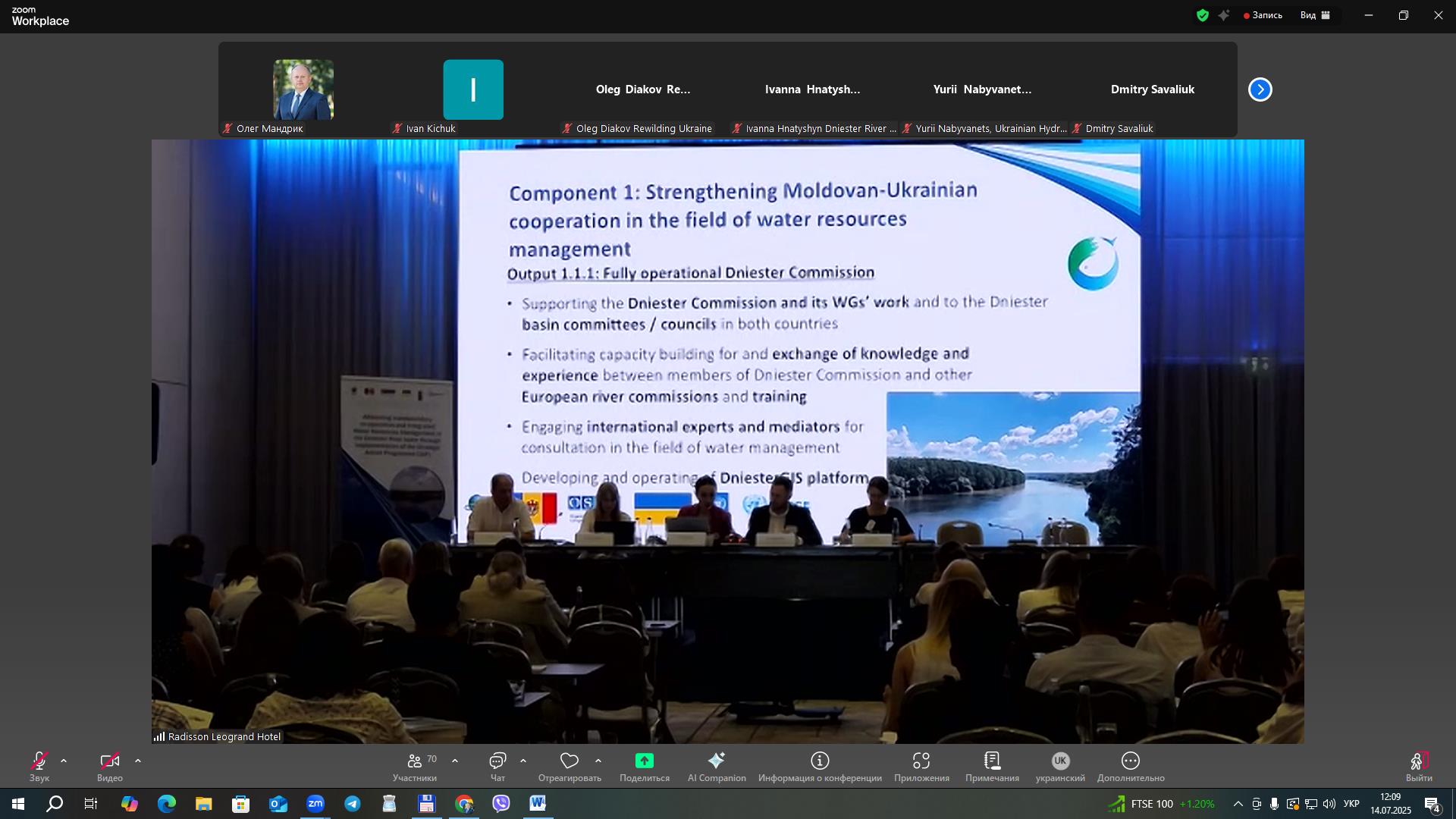Open Google Chrome from taskbar
Image resolution: width=1456 pixels, height=819 pixels.
tap(464, 804)
